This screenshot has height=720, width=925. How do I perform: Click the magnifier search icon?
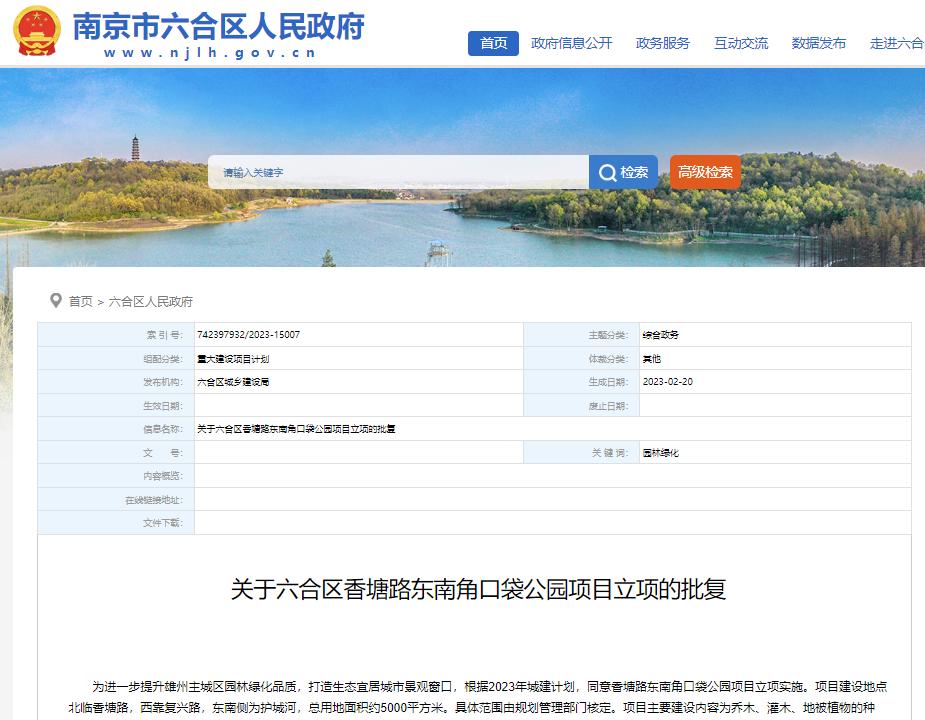pyautogui.click(x=608, y=171)
